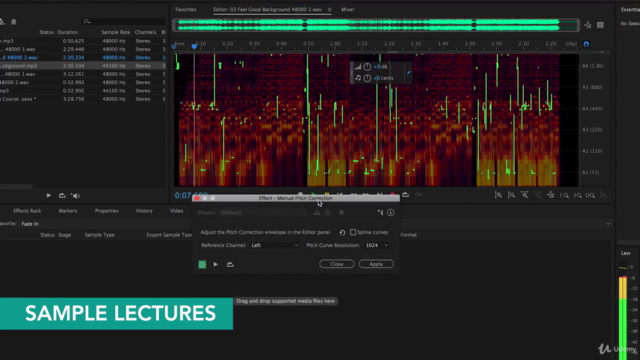Screen dimensions: 640x360
Task: Toggle auto-play speaker icon in Files panel
Action: 76,196
